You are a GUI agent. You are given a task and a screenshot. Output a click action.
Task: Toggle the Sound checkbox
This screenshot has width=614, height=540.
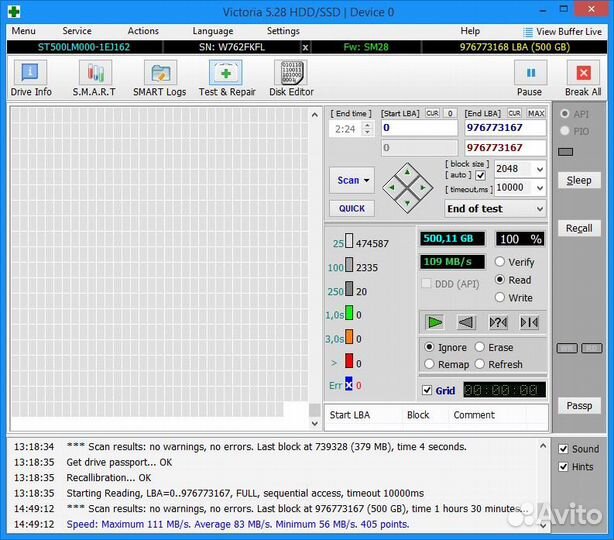click(563, 449)
